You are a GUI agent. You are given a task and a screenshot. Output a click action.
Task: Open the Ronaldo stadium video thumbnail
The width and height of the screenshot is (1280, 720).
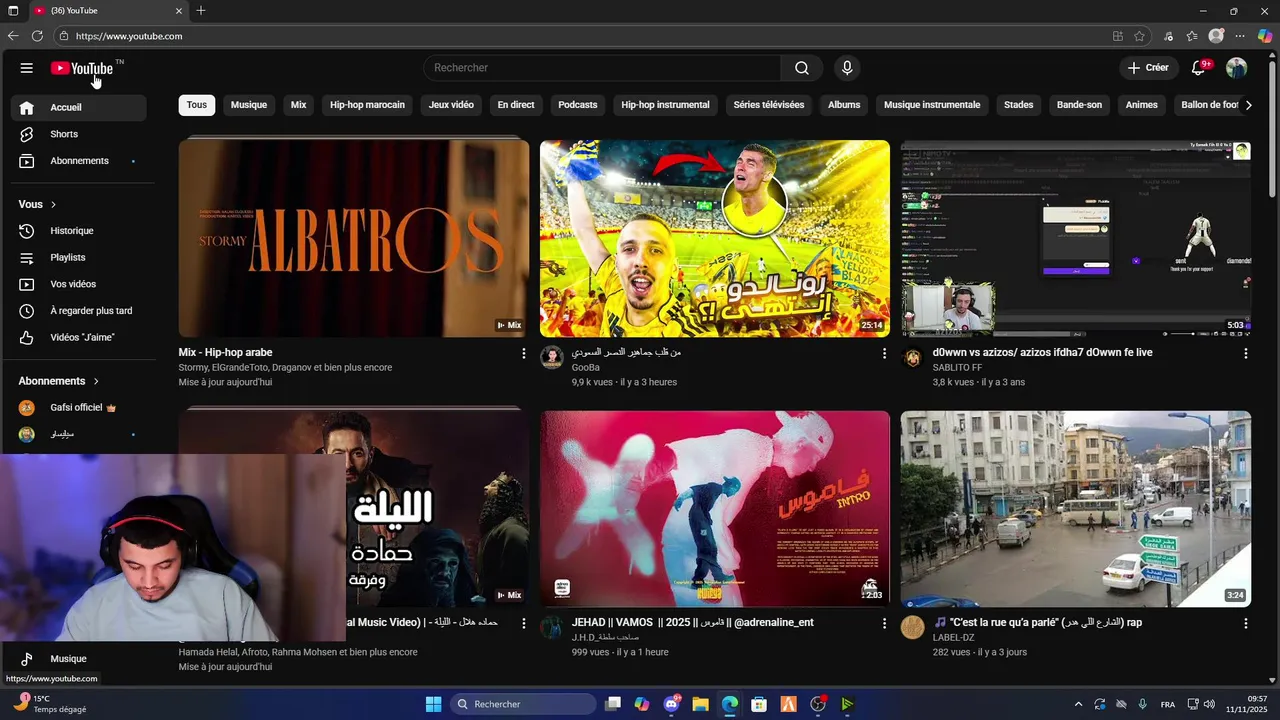[x=715, y=238]
